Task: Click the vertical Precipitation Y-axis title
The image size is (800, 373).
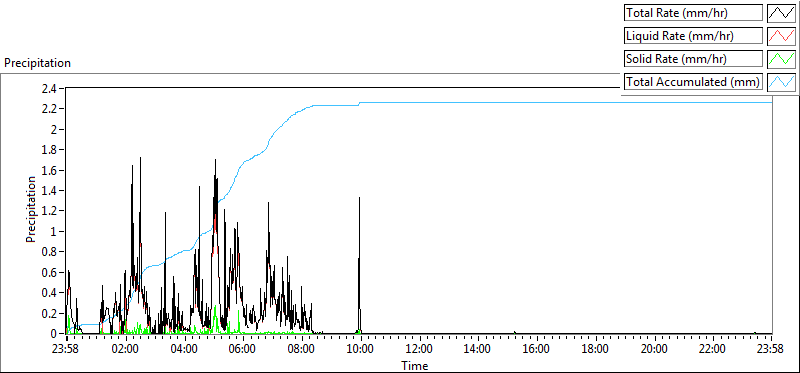Action: tap(32, 210)
